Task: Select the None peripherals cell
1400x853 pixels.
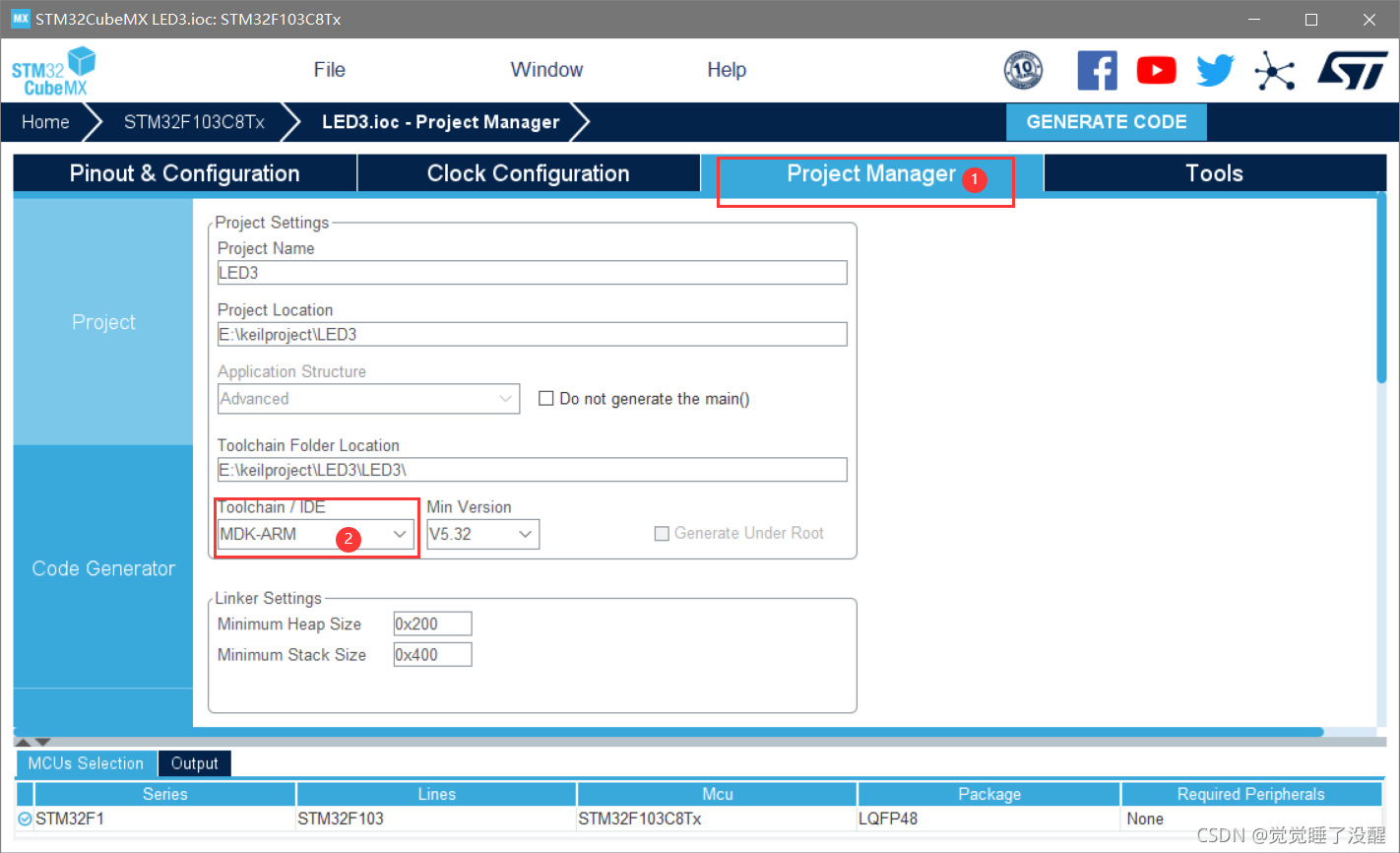Action: (1251, 819)
